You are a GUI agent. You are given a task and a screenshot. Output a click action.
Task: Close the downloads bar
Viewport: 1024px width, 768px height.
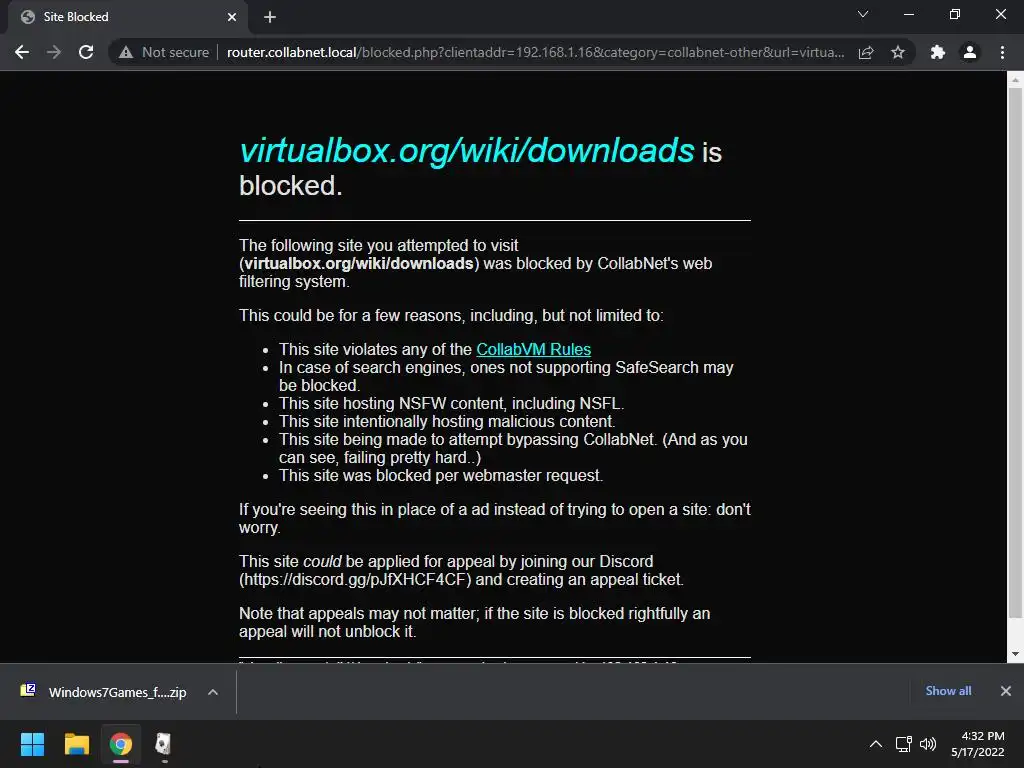coord(1006,691)
